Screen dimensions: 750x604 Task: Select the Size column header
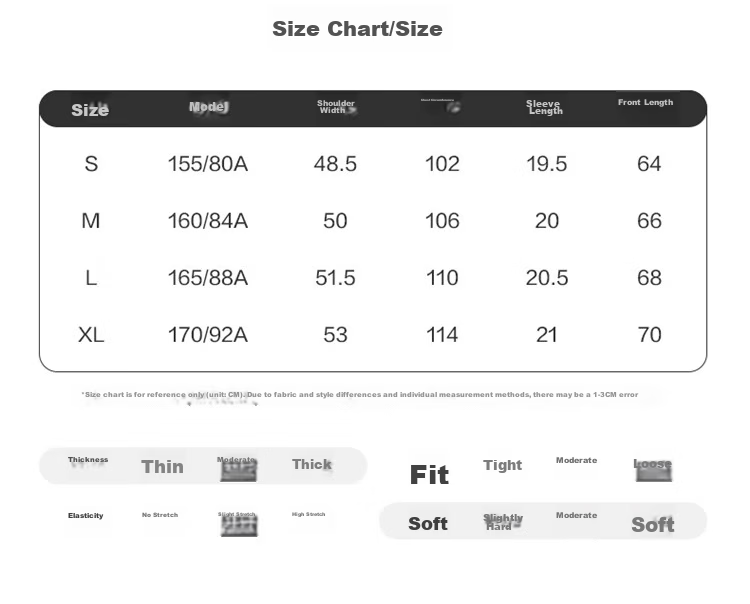click(x=90, y=110)
